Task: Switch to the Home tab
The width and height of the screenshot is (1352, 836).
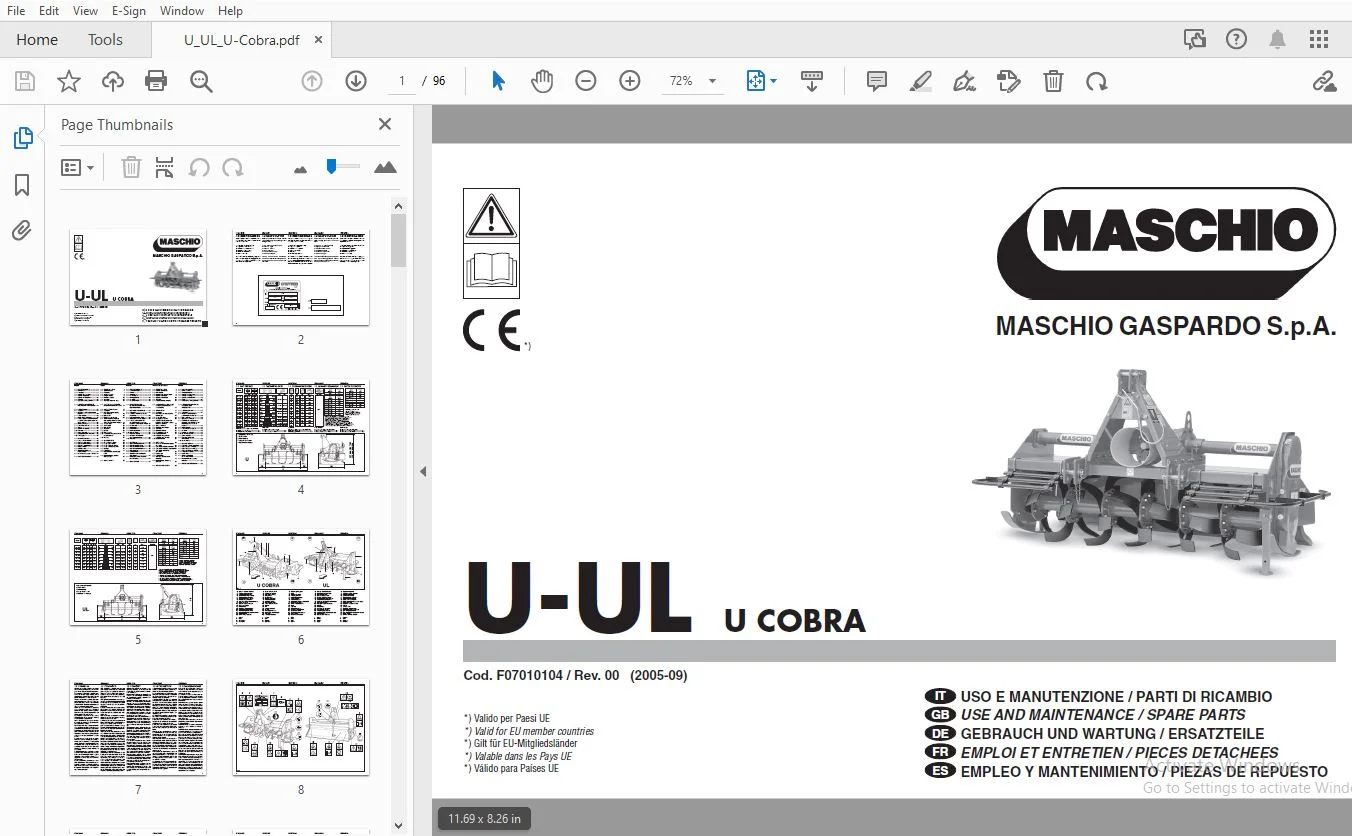Action: [x=37, y=40]
